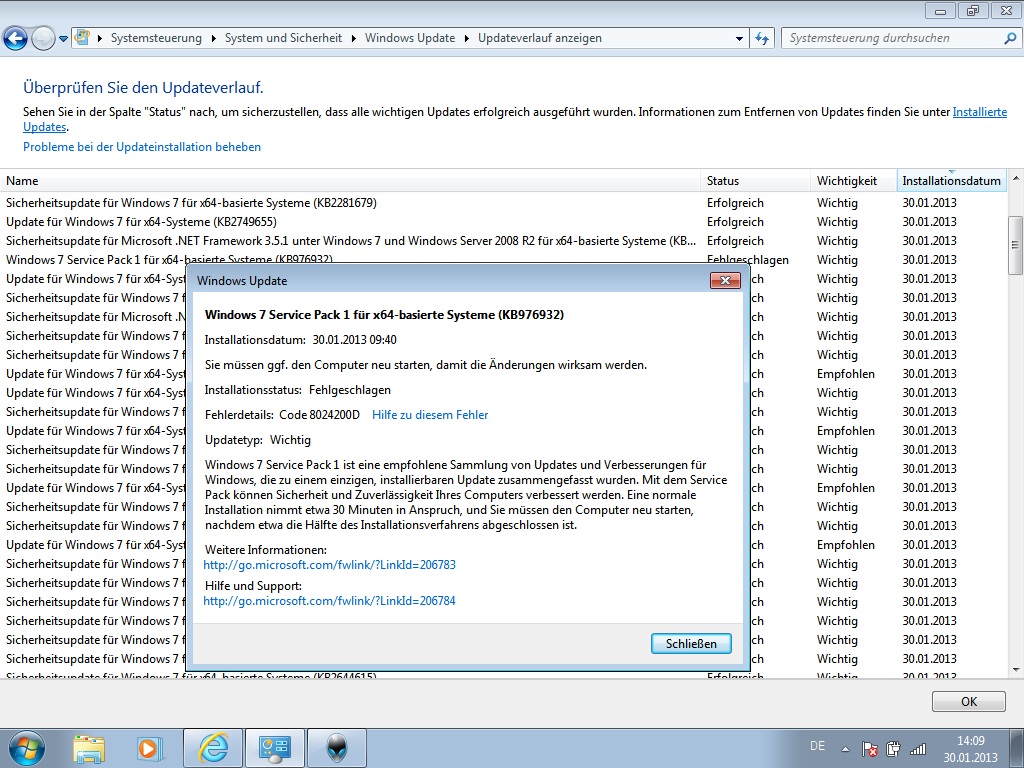Image resolution: width=1024 pixels, height=768 pixels.
Task: Select the .NET Framework 3.5.1 Sicherheitsupdate row
Action: [x=503, y=241]
